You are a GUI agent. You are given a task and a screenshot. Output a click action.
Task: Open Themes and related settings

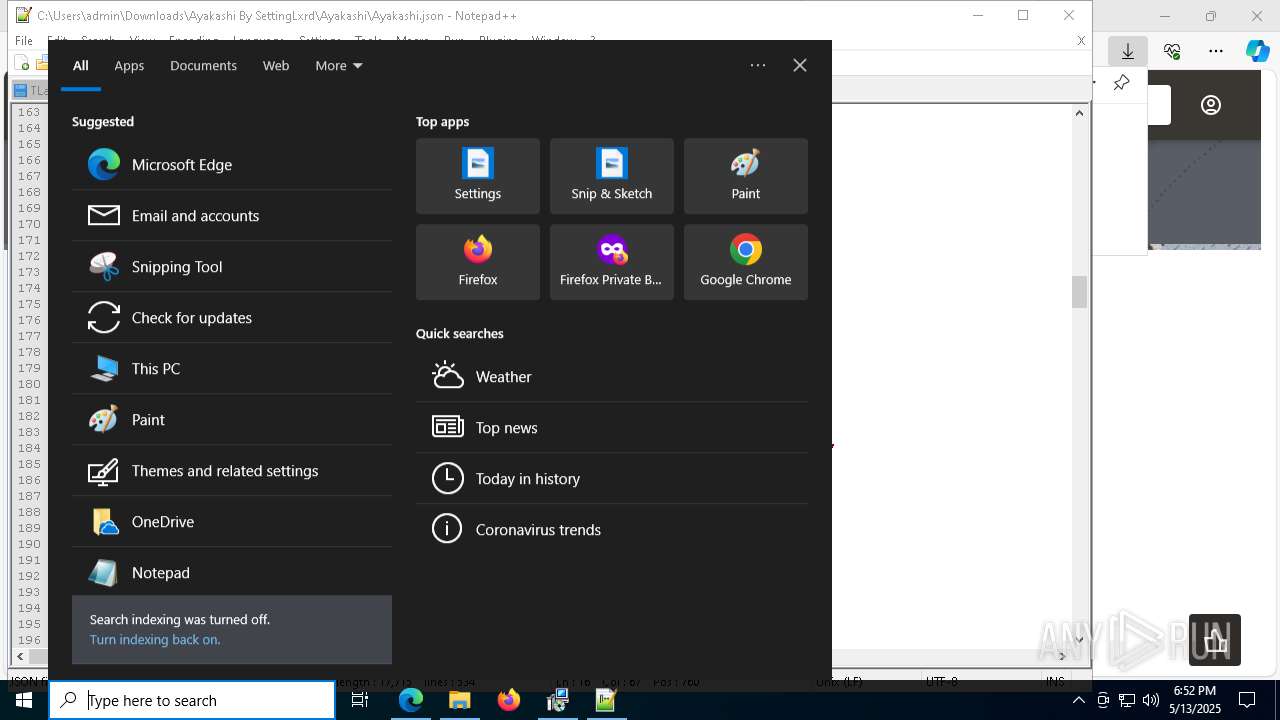[x=232, y=470]
